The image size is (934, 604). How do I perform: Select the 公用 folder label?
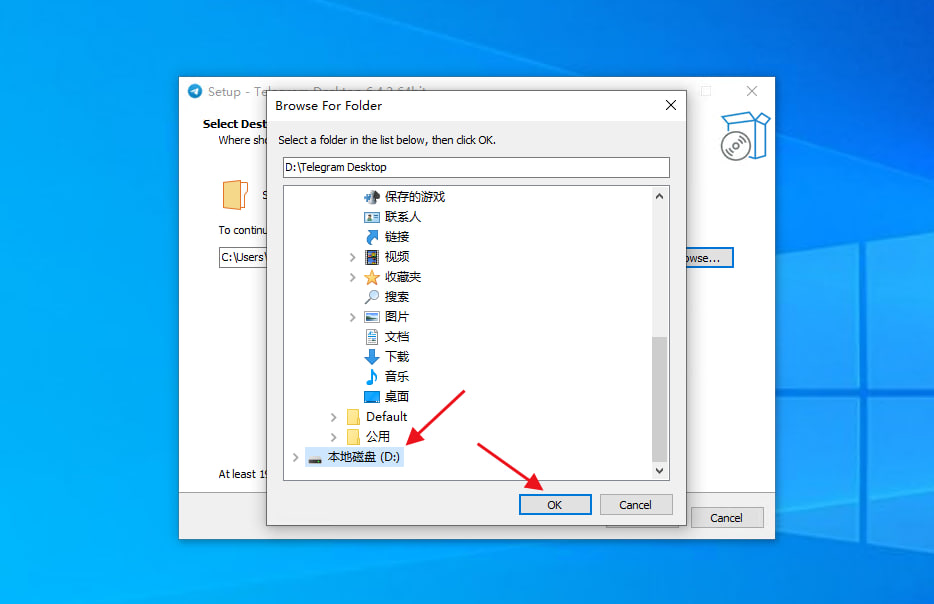click(x=378, y=437)
